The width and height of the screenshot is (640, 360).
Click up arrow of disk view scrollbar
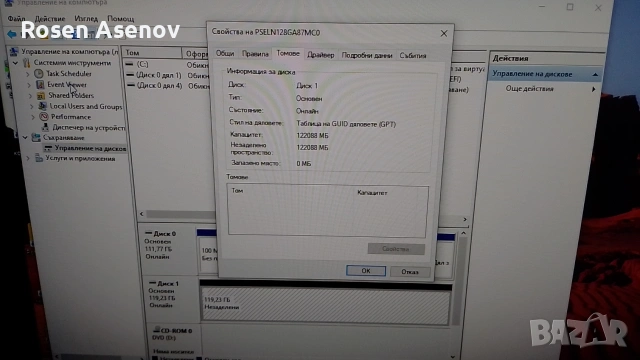(463, 233)
